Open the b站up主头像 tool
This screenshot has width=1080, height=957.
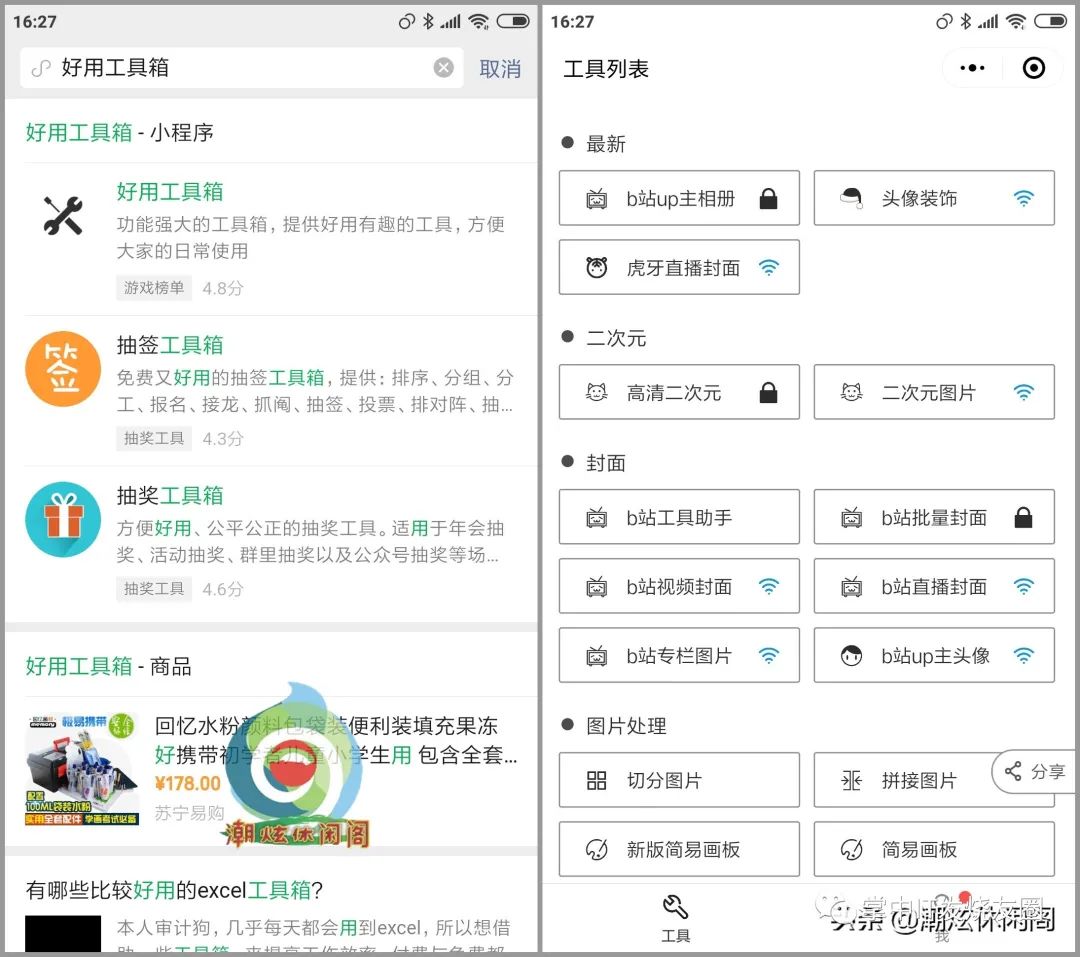pyautogui.click(x=934, y=655)
